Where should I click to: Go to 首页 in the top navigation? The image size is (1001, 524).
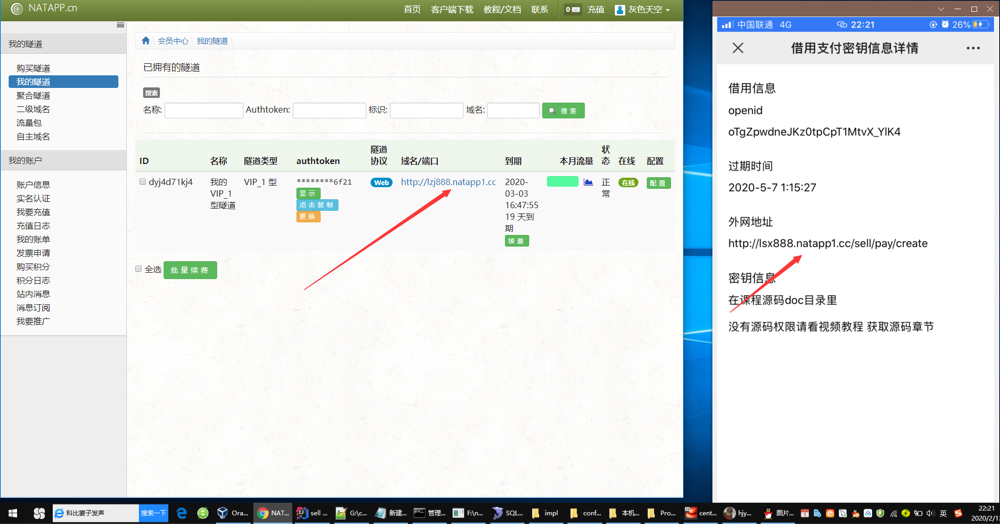tap(412, 10)
